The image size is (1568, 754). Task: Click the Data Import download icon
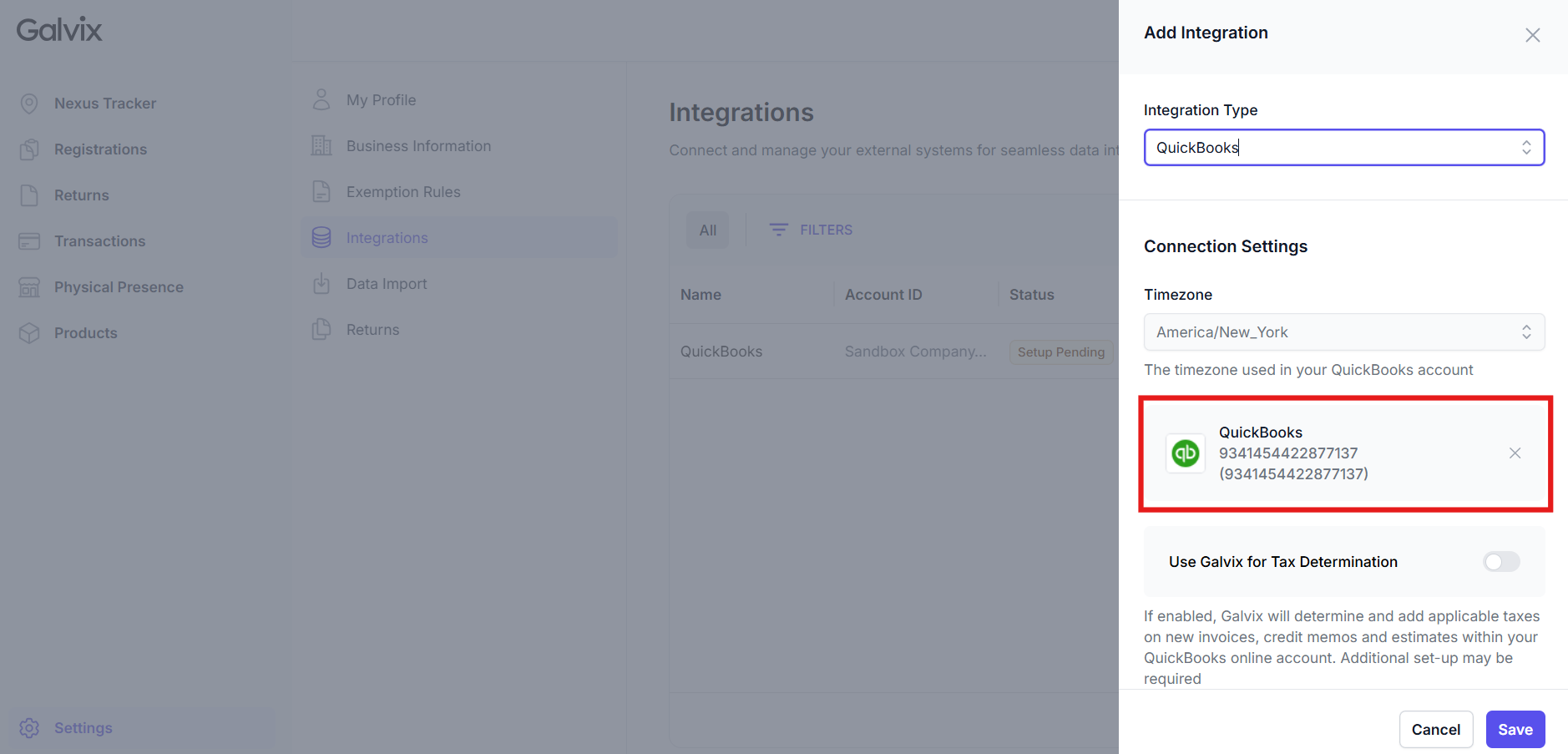point(321,284)
